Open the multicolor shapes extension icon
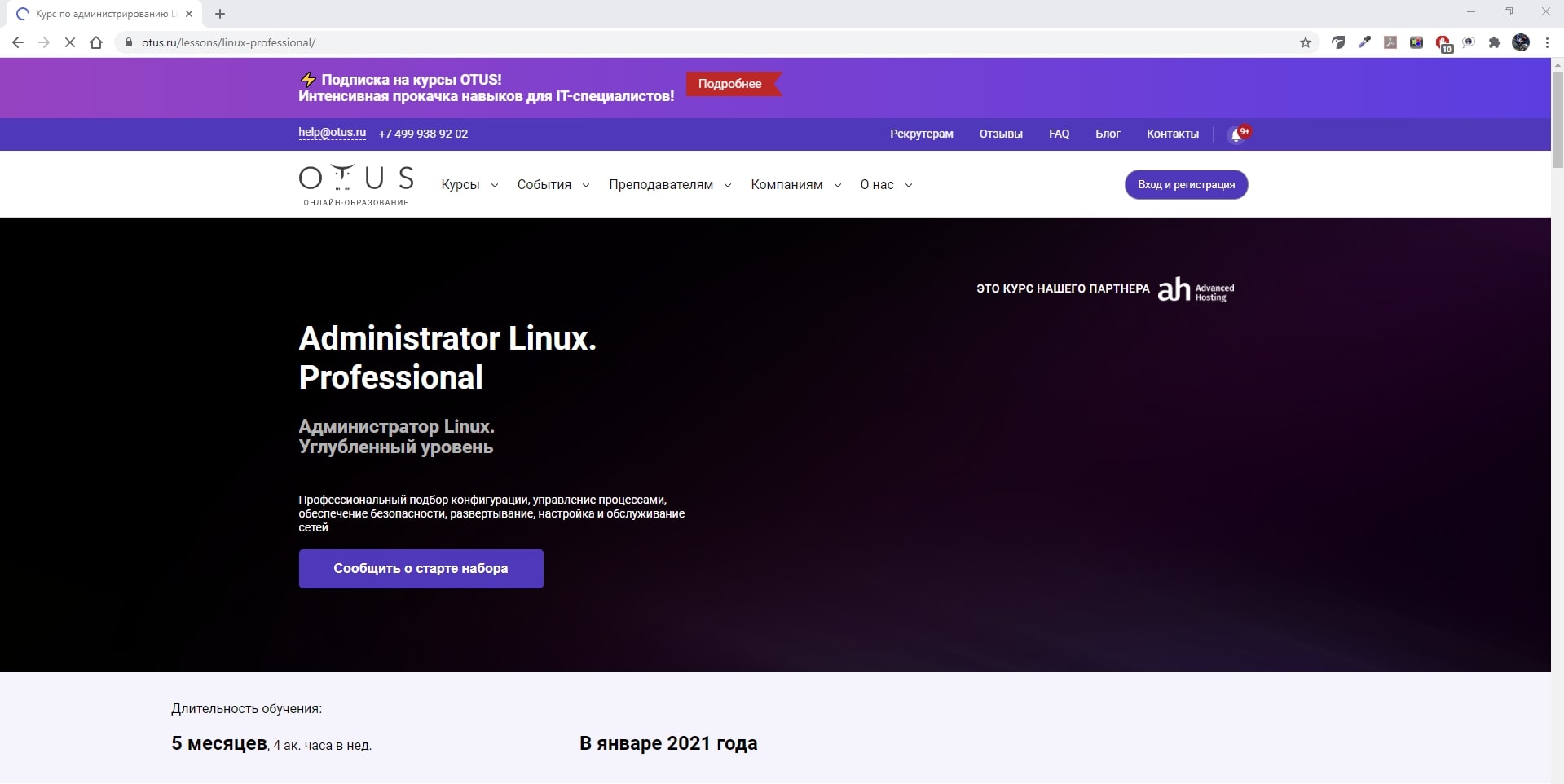The width and height of the screenshot is (1564, 784). [x=1416, y=42]
